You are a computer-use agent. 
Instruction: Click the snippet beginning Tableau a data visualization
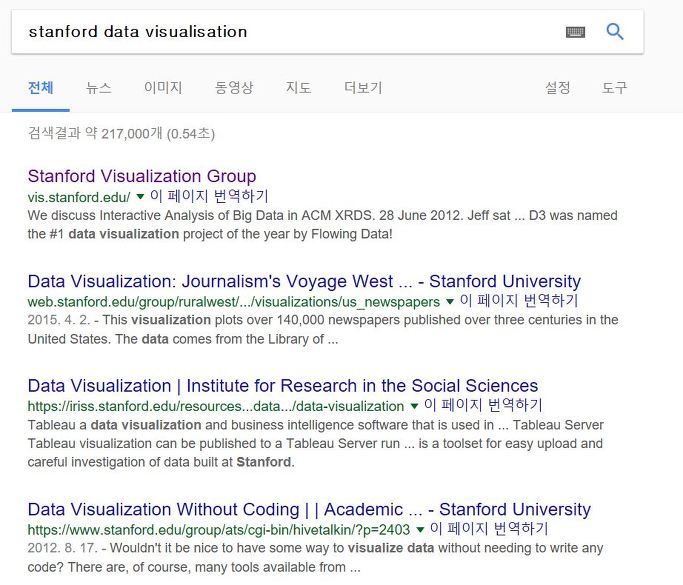click(315, 443)
